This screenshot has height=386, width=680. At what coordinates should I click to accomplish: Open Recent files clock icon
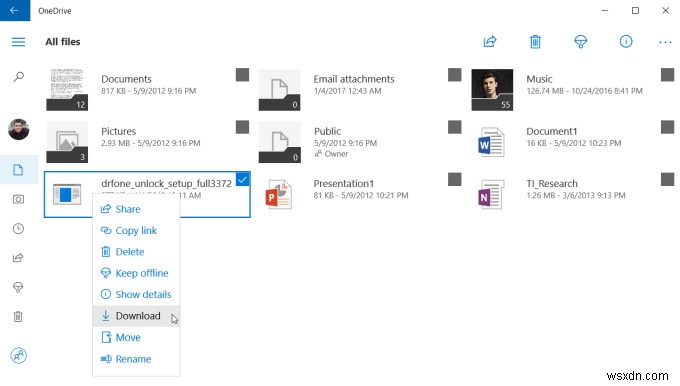tap(18, 229)
